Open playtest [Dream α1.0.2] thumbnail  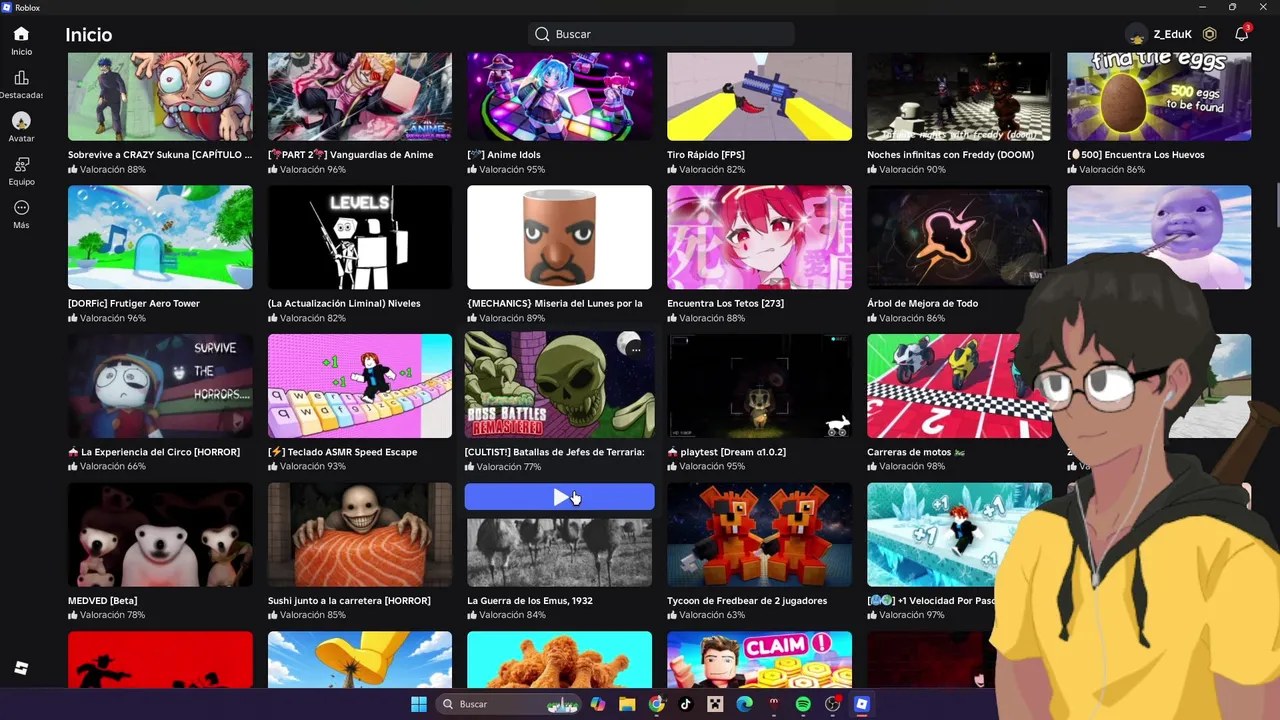[x=760, y=386]
